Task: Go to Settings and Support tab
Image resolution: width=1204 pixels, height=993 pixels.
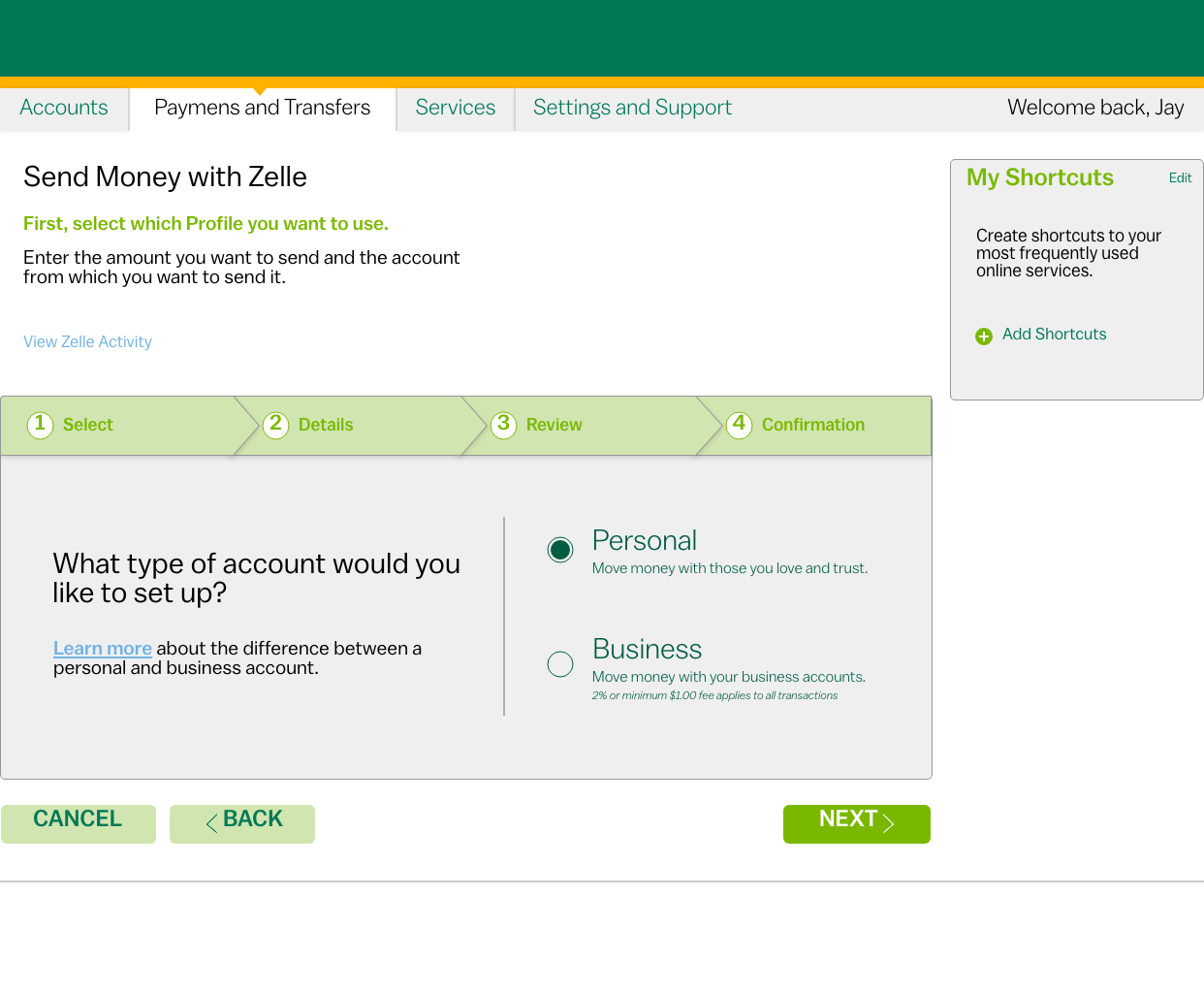Action: point(632,108)
